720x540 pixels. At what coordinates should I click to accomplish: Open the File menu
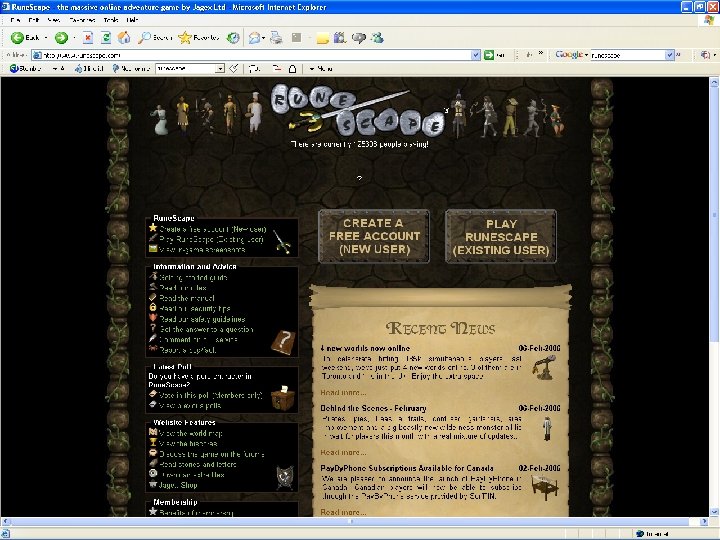(15, 20)
